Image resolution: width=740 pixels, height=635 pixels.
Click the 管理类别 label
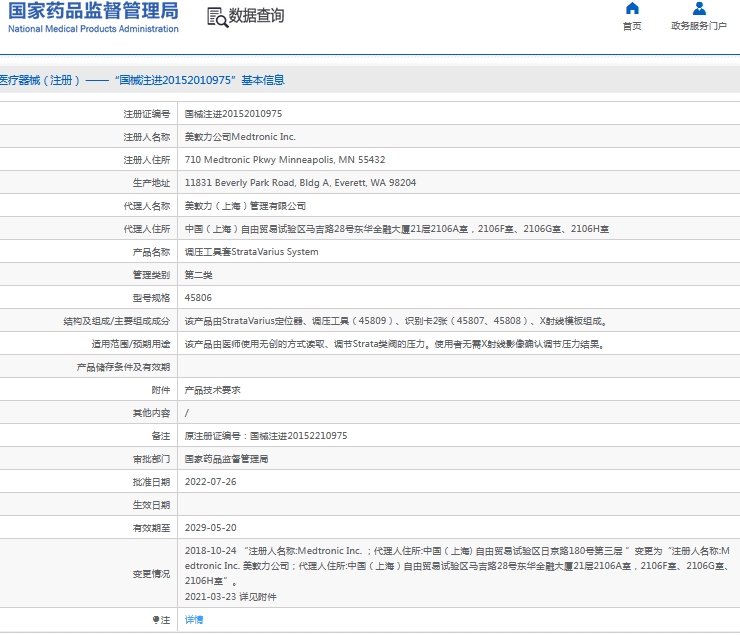click(151, 275)
